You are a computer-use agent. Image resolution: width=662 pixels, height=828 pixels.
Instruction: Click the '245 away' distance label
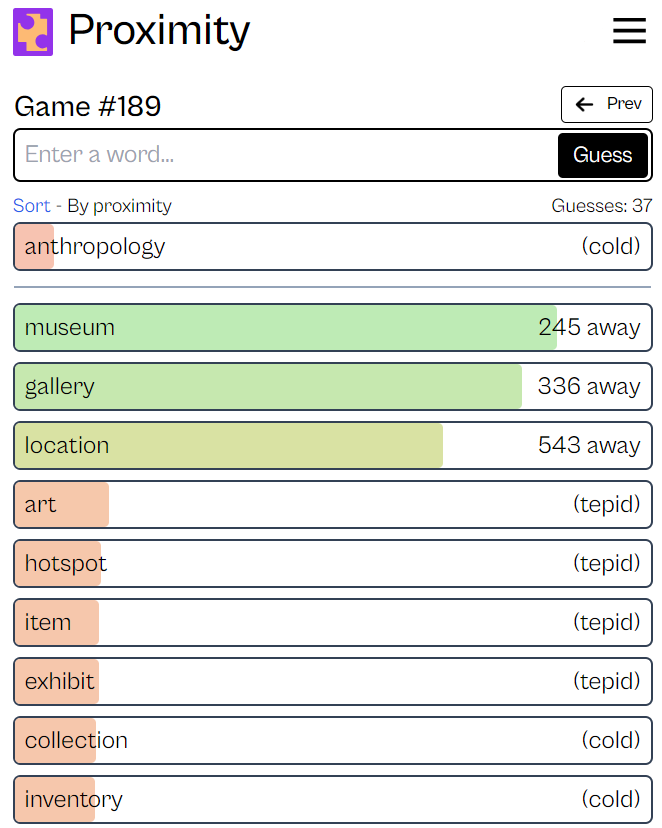(589, 328)
